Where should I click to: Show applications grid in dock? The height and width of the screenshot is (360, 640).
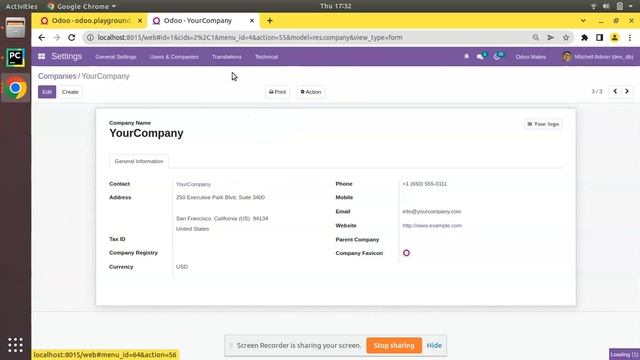(16, 345)
